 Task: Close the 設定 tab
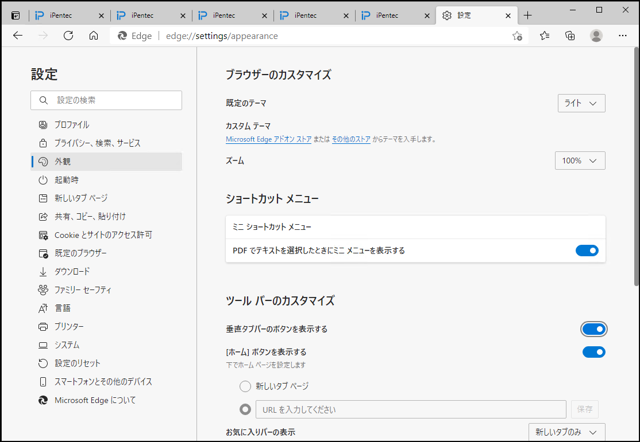(508, 16)
